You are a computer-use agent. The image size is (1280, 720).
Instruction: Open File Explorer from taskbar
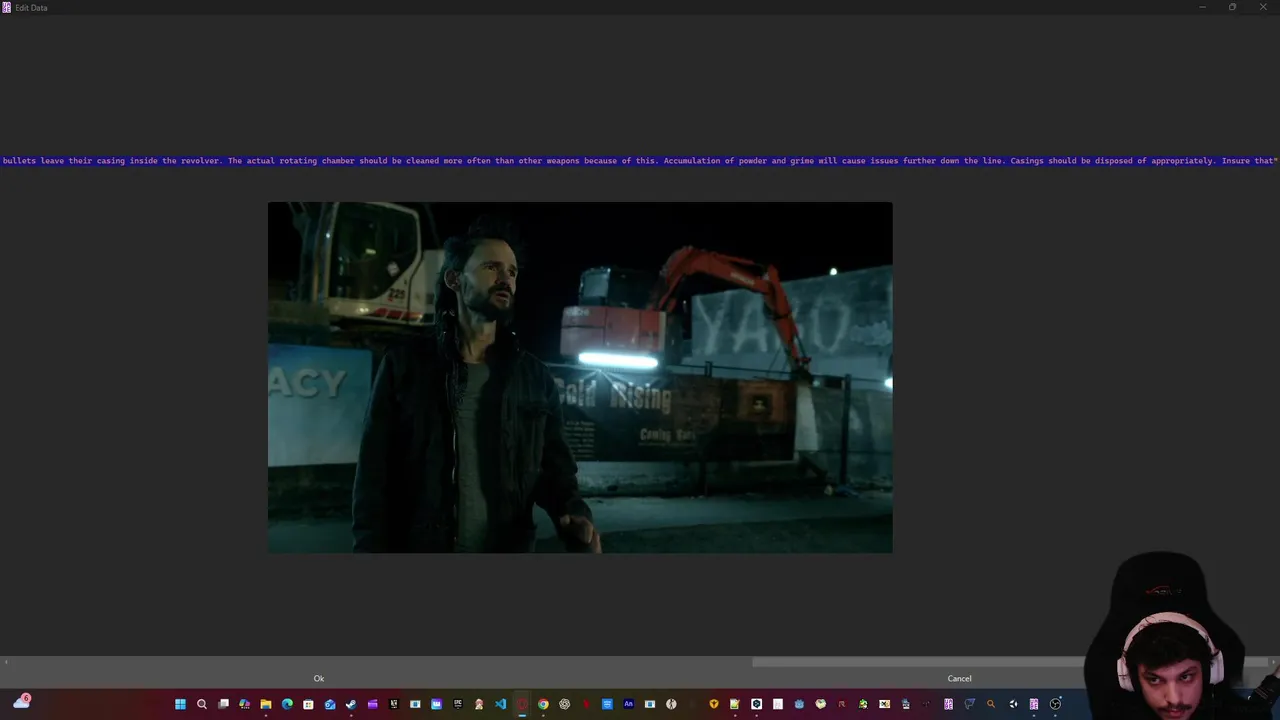coord(266,704)
